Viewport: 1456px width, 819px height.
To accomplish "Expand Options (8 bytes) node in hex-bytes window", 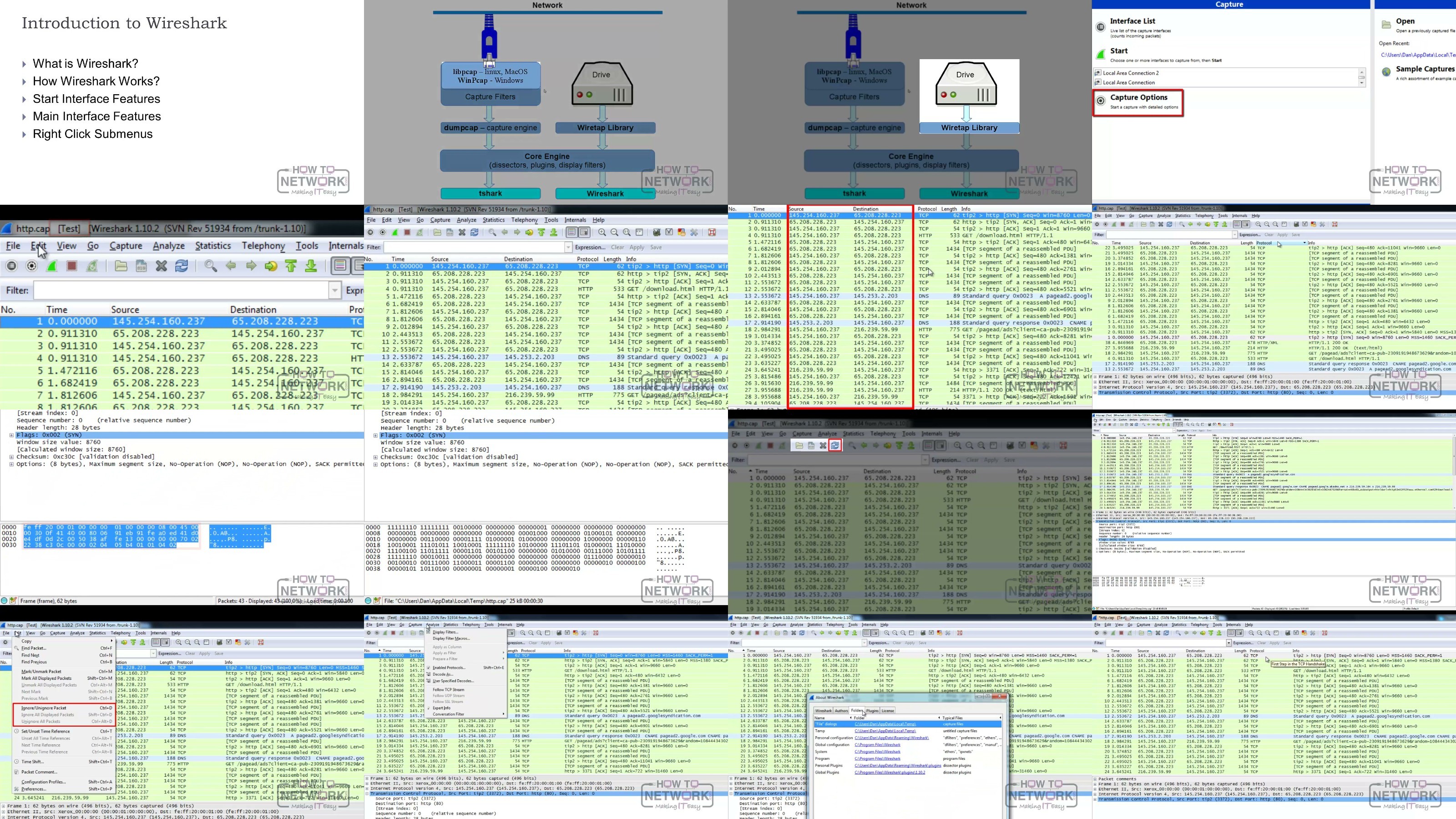I will click(11, 464).
